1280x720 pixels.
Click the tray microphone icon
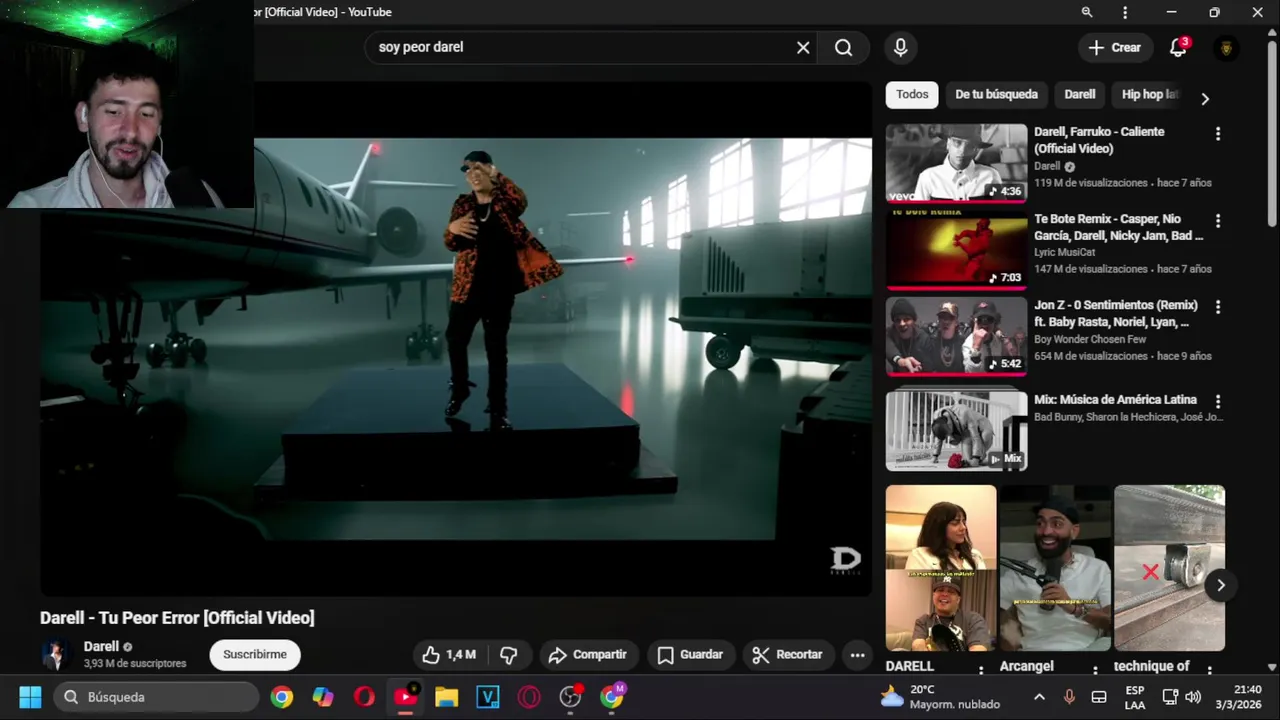(1069, 697)
